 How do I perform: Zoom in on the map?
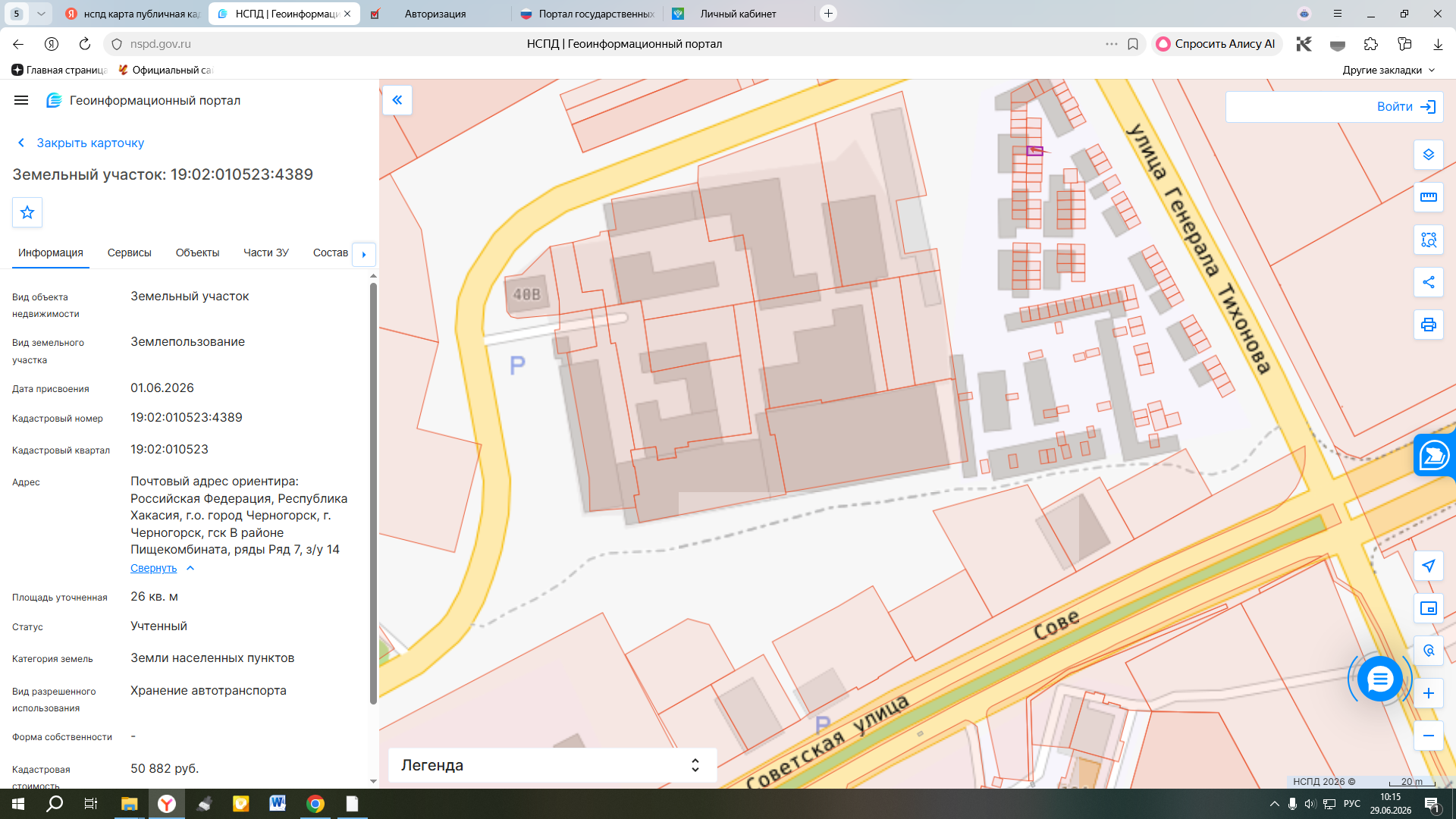1429,693
